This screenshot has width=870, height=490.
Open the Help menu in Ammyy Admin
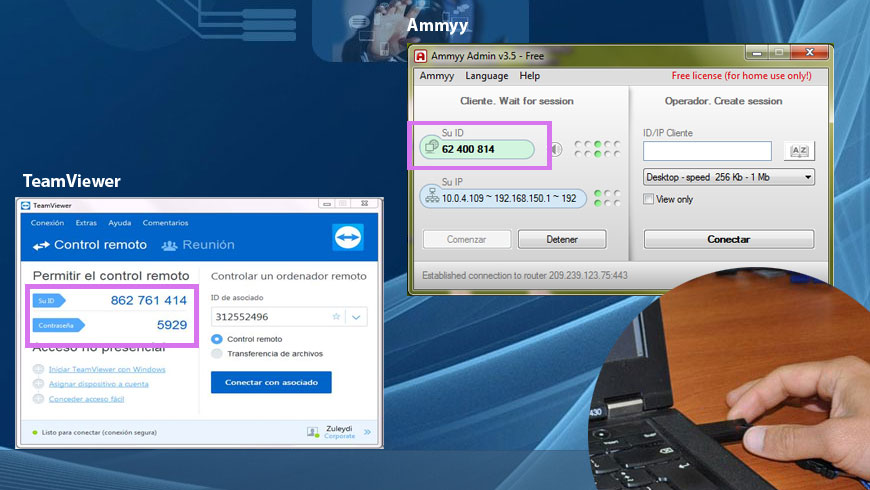(x=529, y=76)
